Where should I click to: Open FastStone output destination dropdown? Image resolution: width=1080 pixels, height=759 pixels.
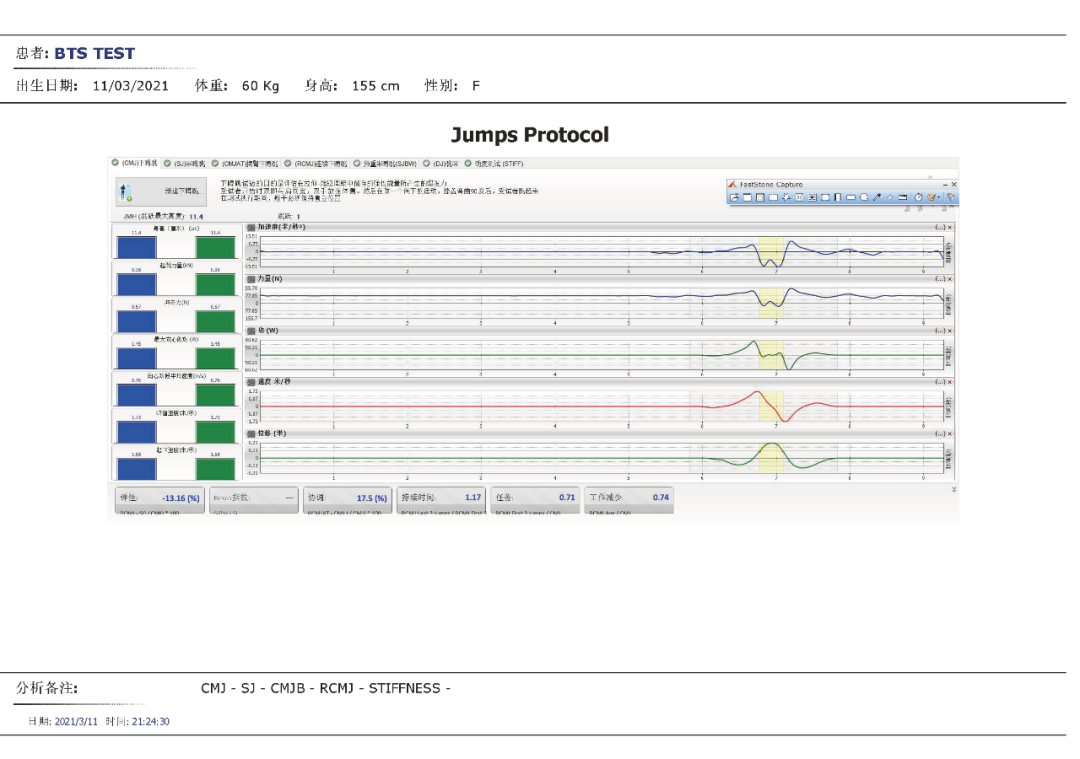pos(938,197)
